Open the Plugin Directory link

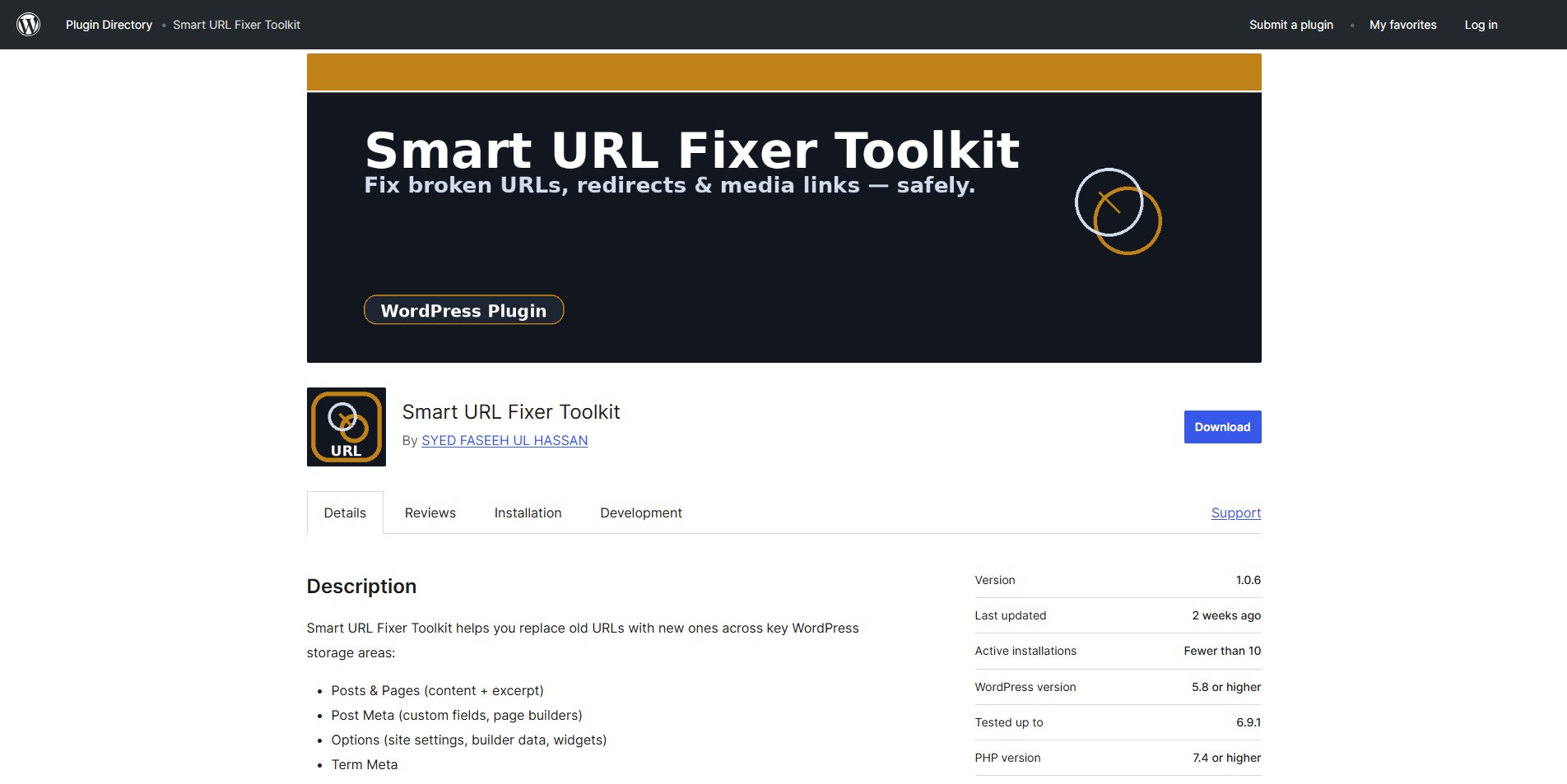tap(109, 25)
